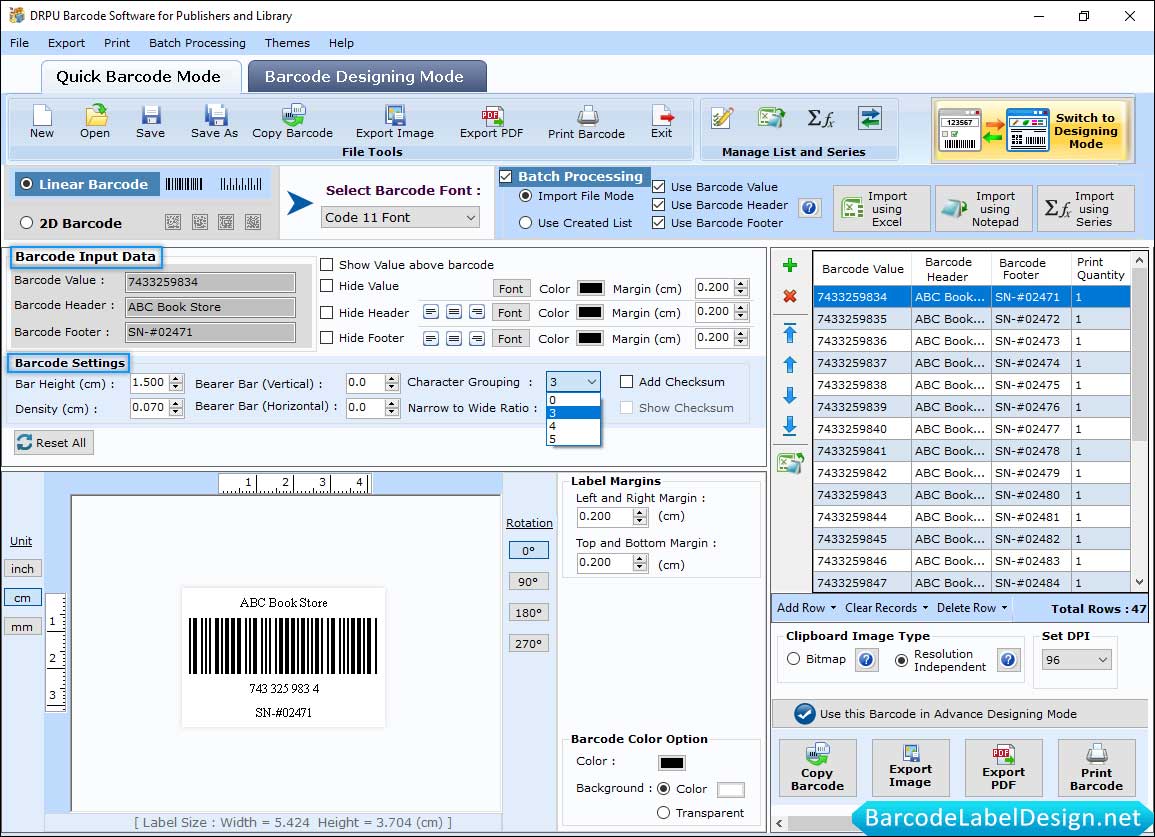1155x837 pixels.
Task: Open the Export menu
Action: pos(66,43)
